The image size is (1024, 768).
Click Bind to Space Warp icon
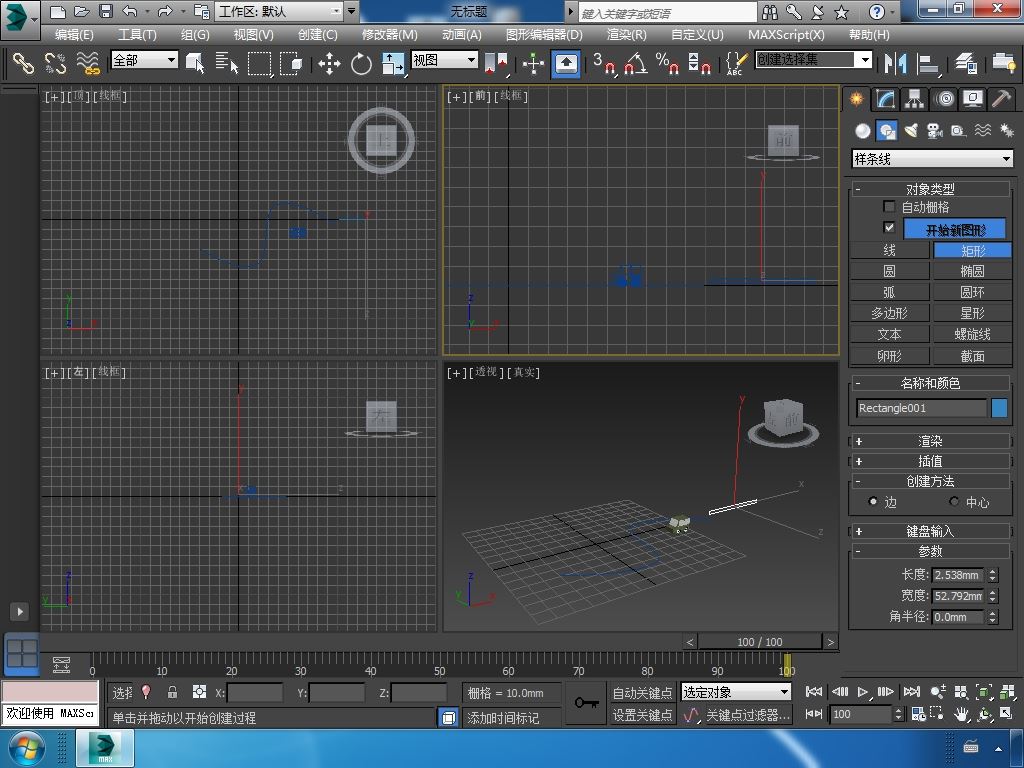click(88, 63)
